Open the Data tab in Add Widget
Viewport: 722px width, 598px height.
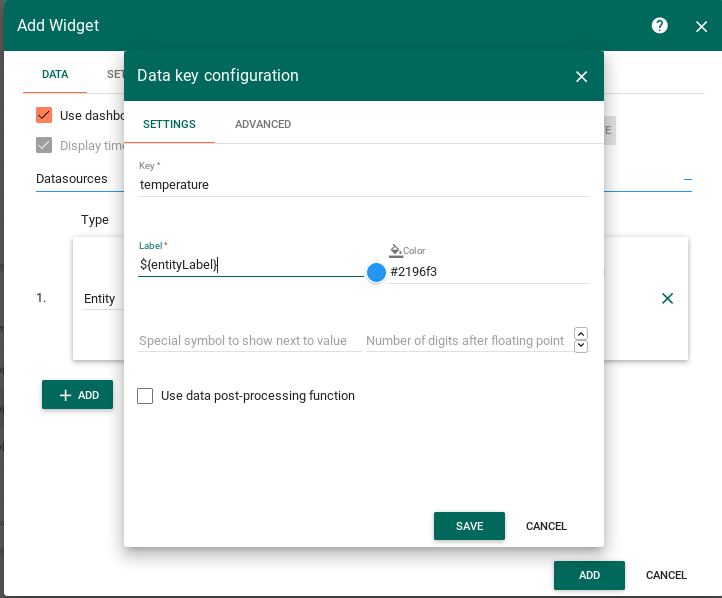coord(55,75)
